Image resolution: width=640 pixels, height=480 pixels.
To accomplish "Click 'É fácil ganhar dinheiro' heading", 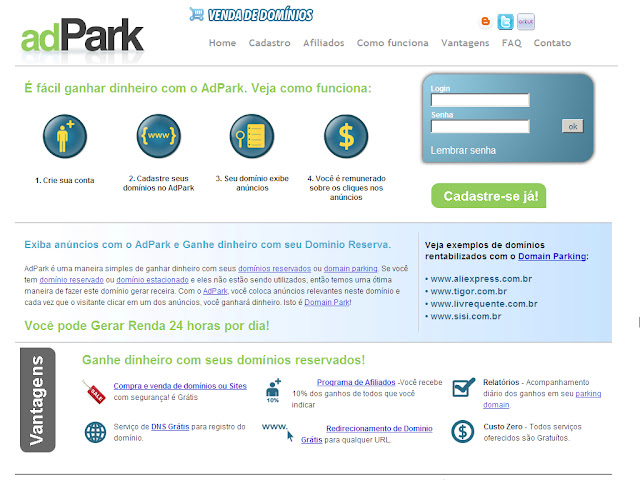I will click(x=198, y=88).
